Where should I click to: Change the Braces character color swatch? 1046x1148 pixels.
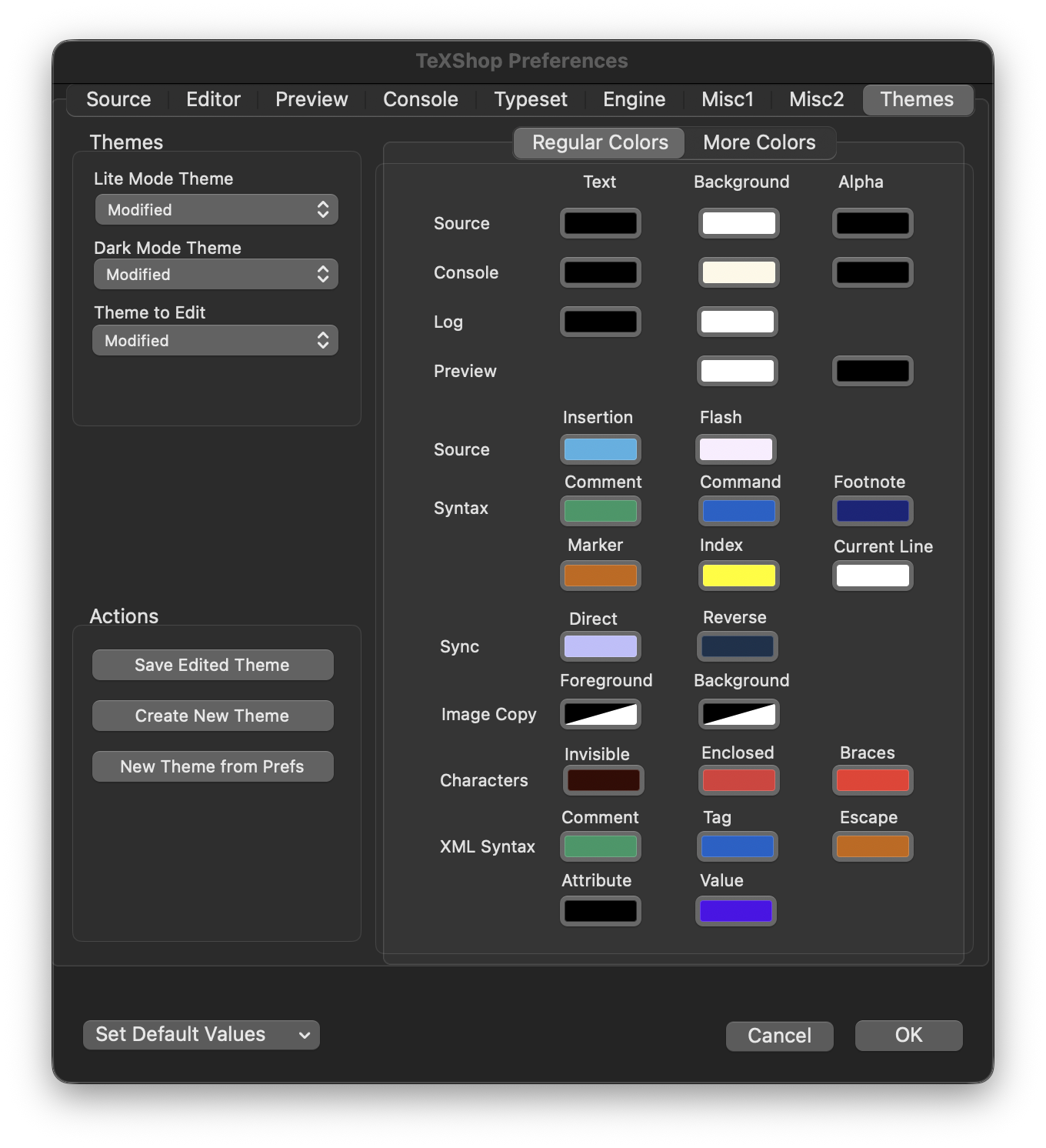click(x=872, y=780)
